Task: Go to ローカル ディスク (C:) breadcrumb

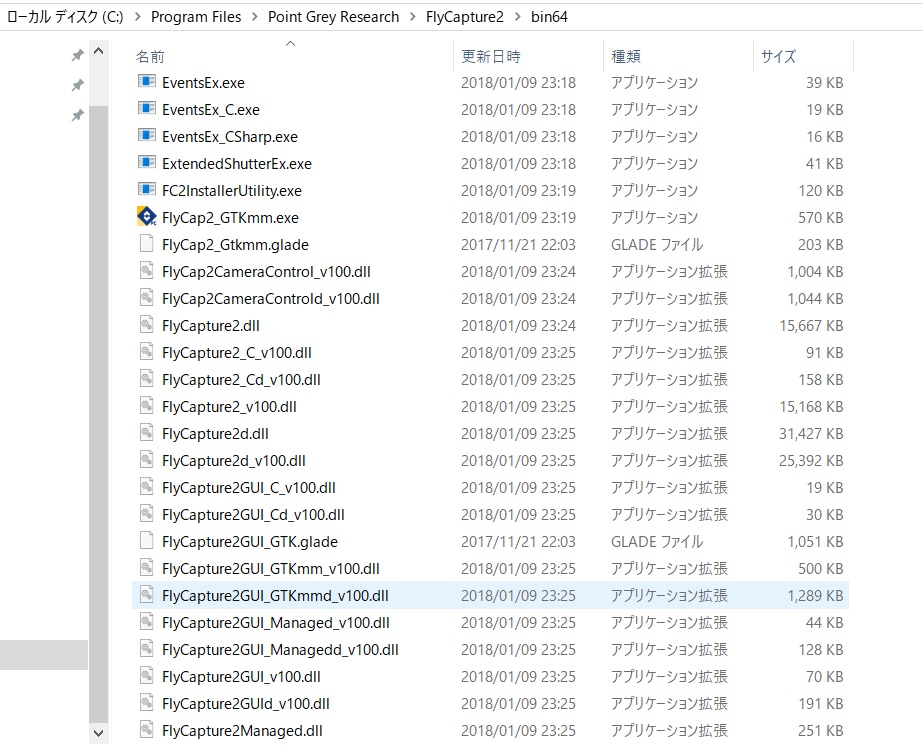Action: coord(65,16)
